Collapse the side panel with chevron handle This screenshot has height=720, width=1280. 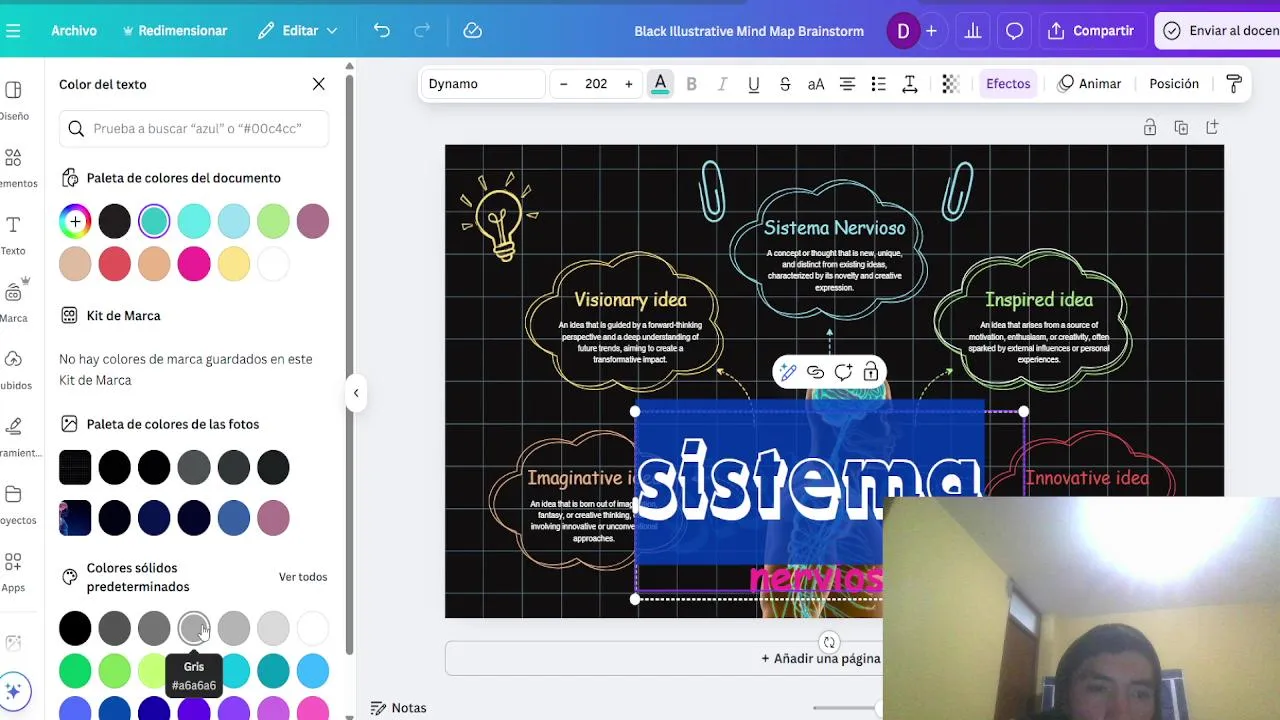click(x=356, y=393)
